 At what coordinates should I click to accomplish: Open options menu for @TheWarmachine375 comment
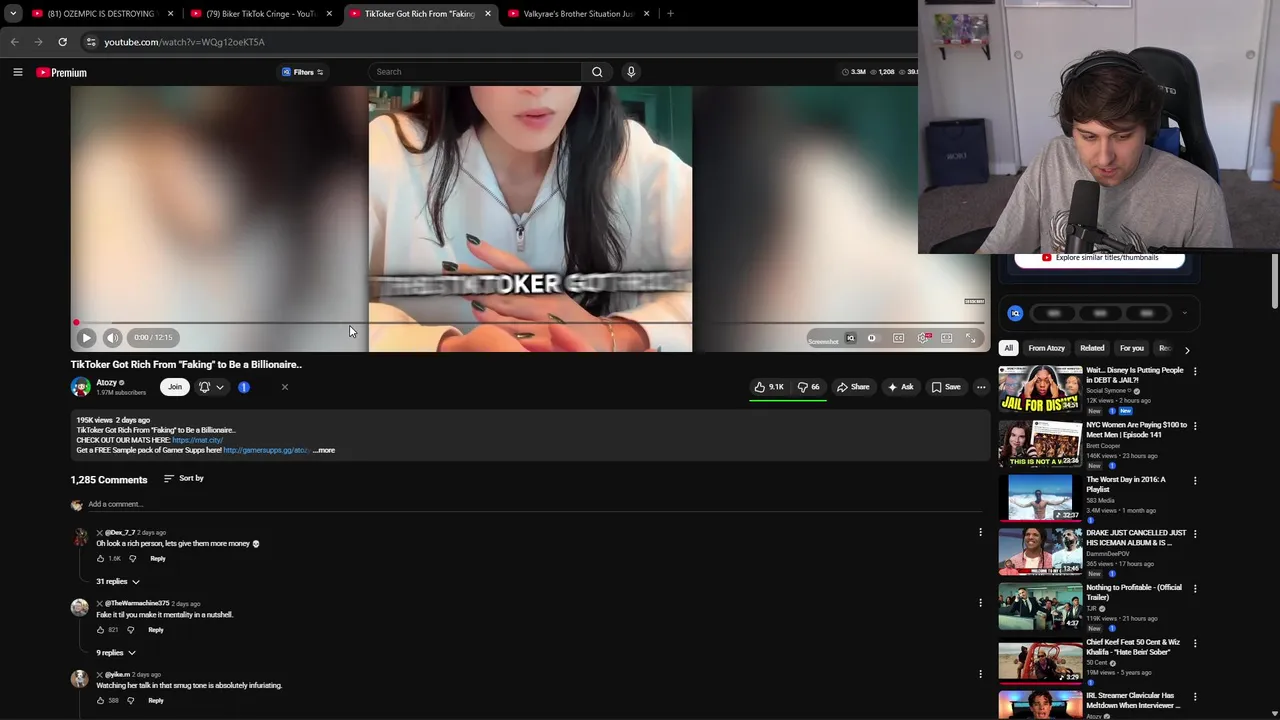point(980,603)
